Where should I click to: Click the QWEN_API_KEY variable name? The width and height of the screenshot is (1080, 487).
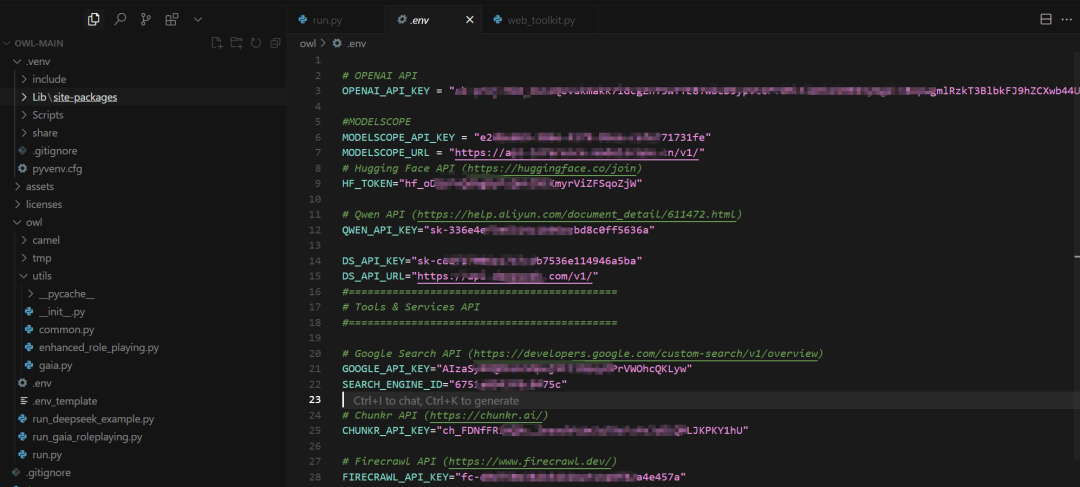point(380,230)
